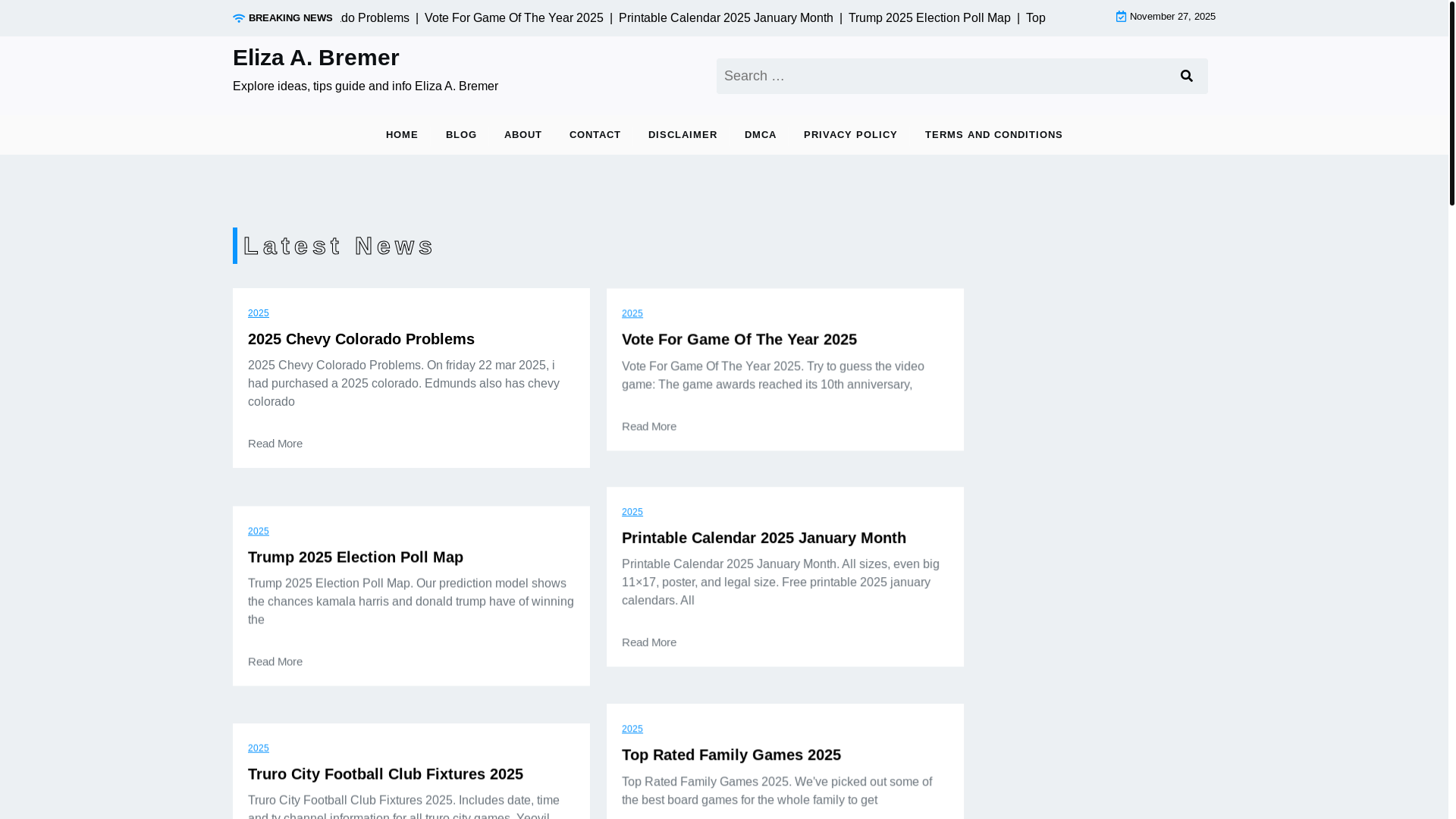Click Read More under Chevy Colorado Problems
This screenshot has width=1456, height=819.
275,444
